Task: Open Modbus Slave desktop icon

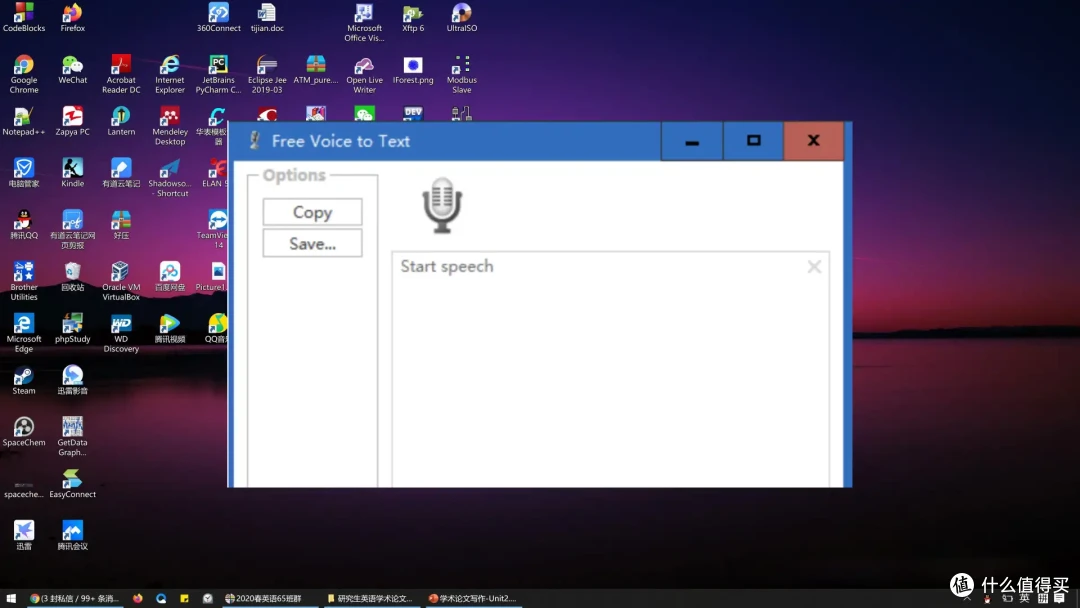Action: tap(461, 74)
